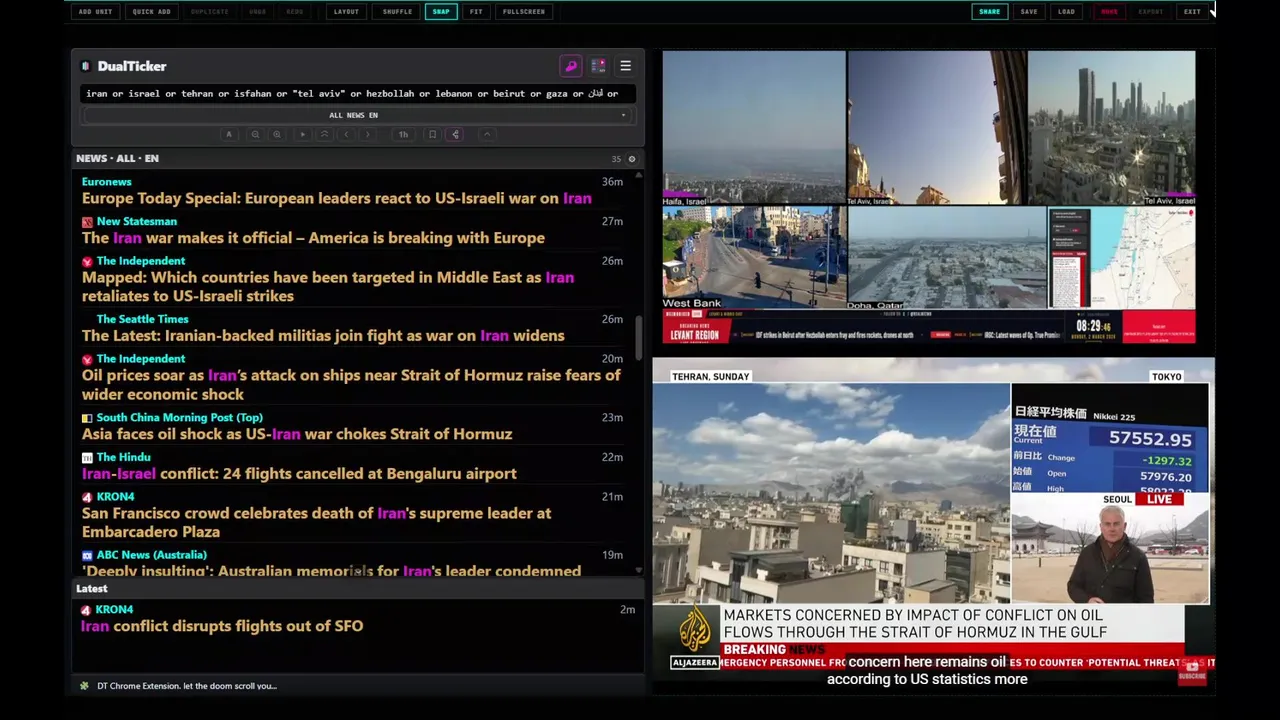Open 'Iran war makes it official' headline
Image resolution: width=1280 pixels, height=720 pixels.
313,238
